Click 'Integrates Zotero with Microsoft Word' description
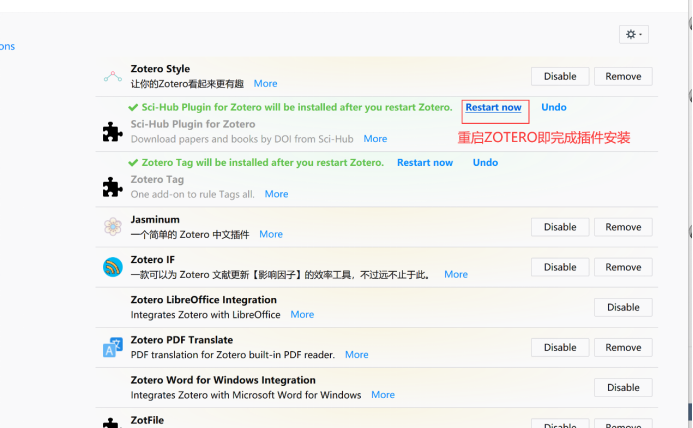This screenshot has height=428, width=693. coord(246,395)
